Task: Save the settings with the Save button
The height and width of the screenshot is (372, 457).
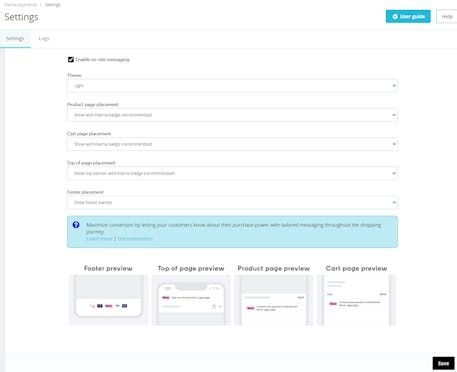Action: pyautogui.click(x=443, y=363)
